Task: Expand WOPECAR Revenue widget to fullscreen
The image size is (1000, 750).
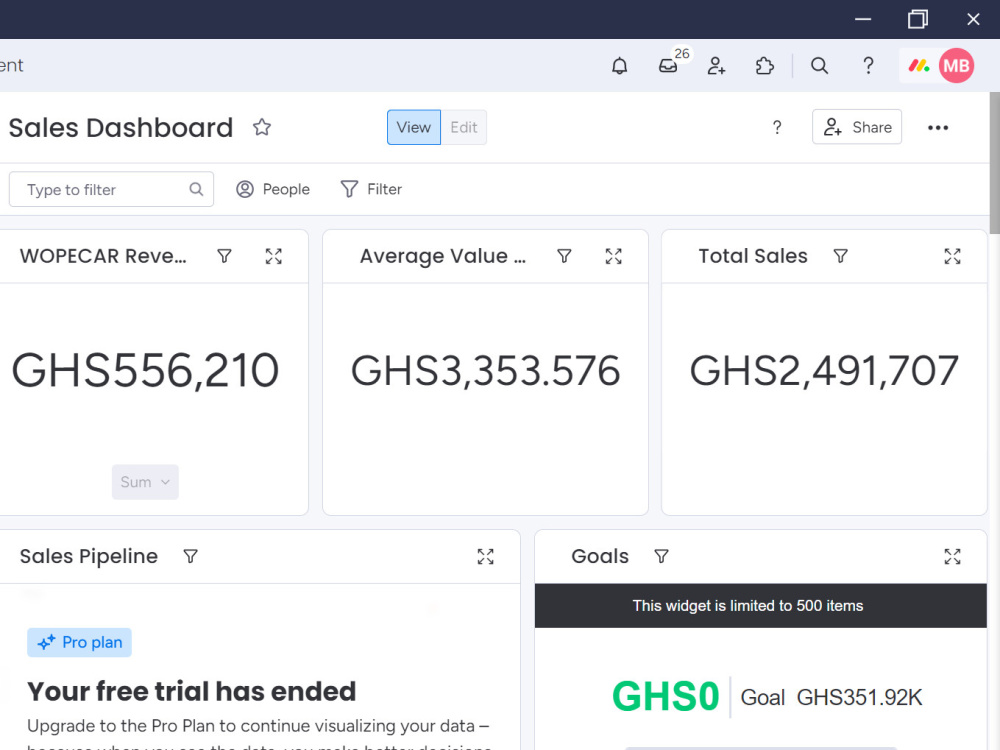Action: [274, 256]
